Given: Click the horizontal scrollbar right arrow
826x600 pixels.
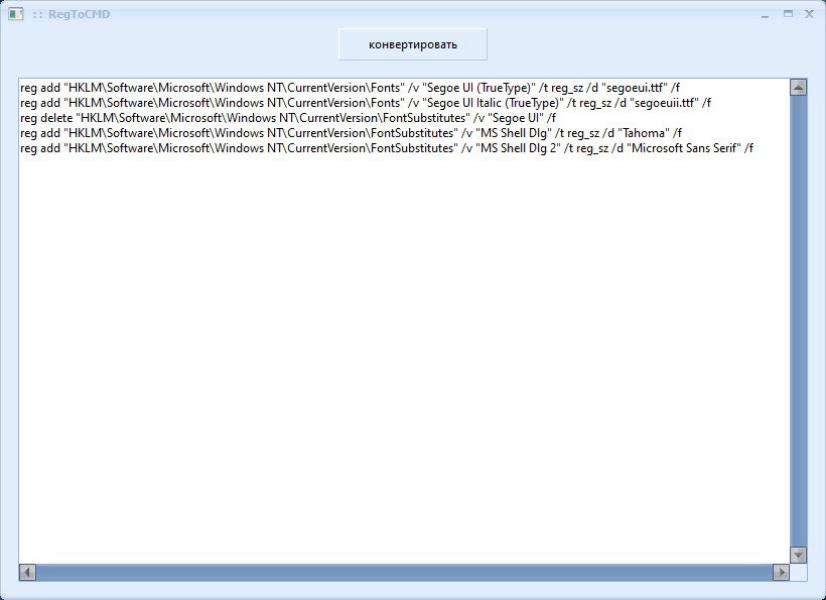Looking at the screenshot, I should point(780,573).
